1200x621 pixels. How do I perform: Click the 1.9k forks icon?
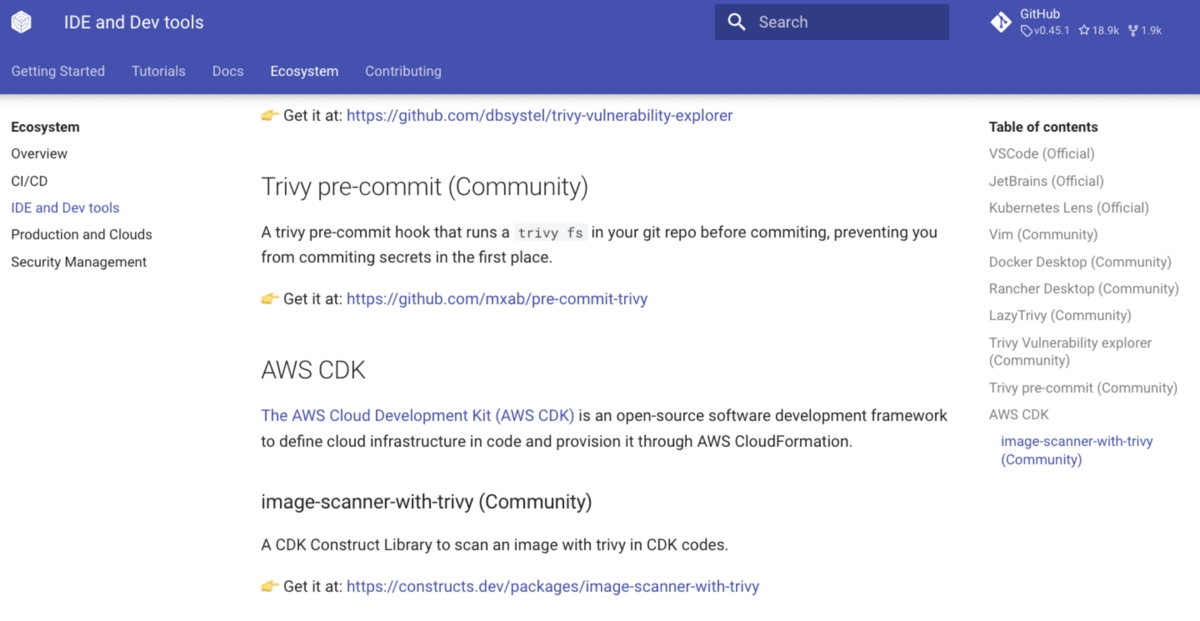1133,31
